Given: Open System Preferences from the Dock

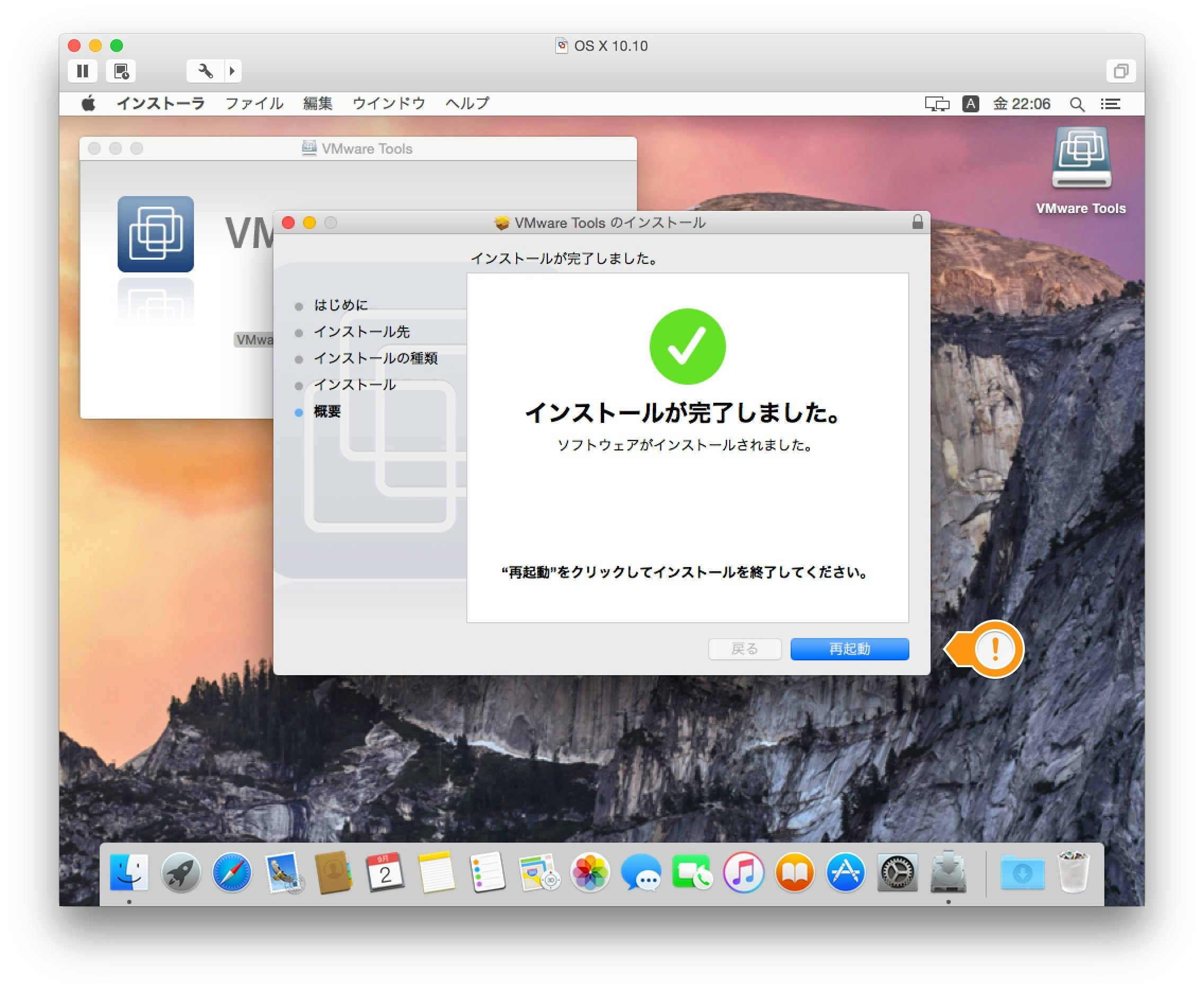Looking at the screenshot, I should click(897, 873).
